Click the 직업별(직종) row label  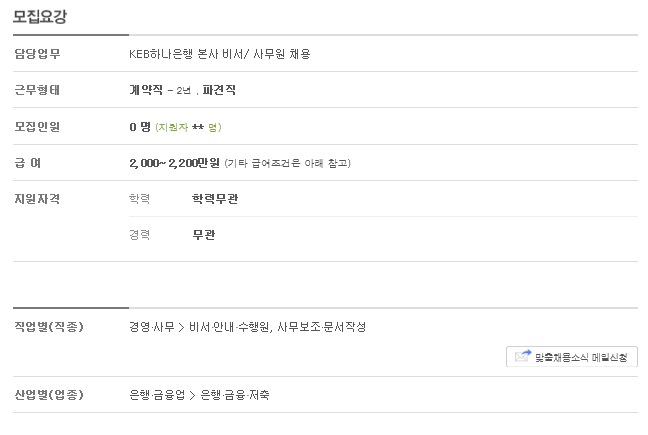48,327
